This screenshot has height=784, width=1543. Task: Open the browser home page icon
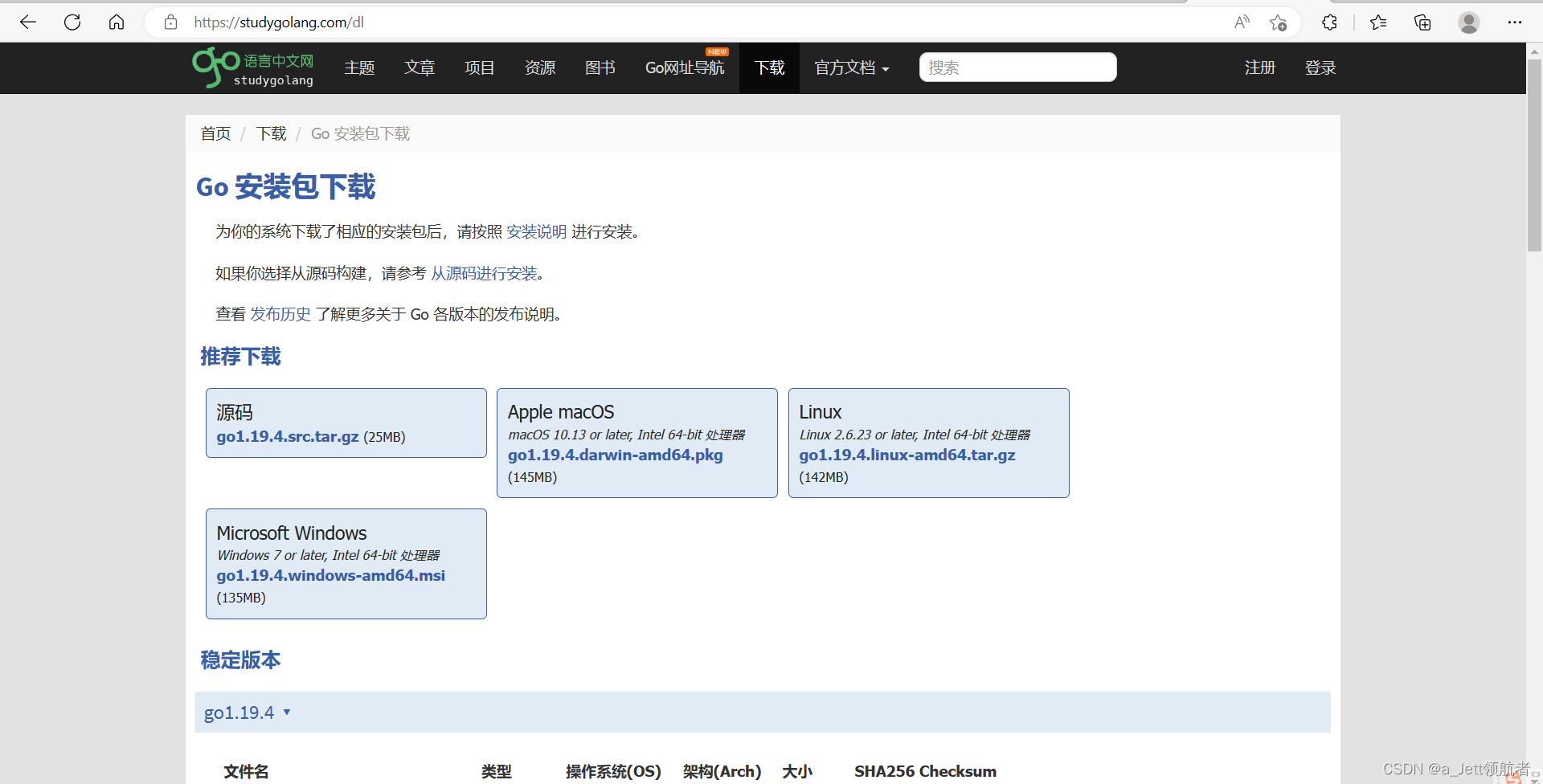click(117, 22)
